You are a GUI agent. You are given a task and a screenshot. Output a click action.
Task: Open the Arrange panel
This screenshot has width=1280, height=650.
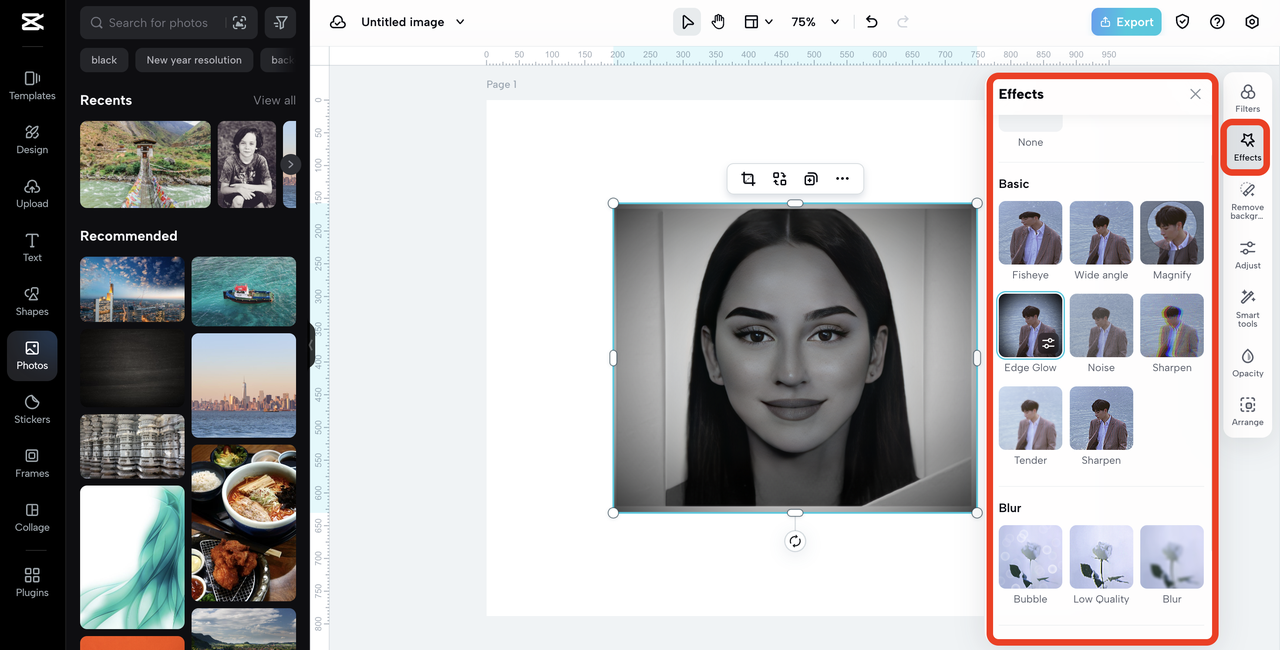pos(1247,411)
